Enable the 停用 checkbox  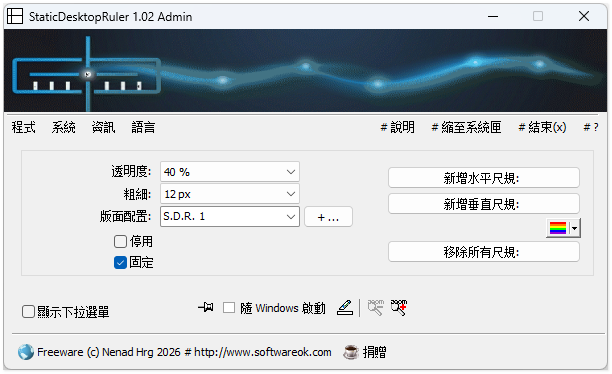tap(120, 242)
